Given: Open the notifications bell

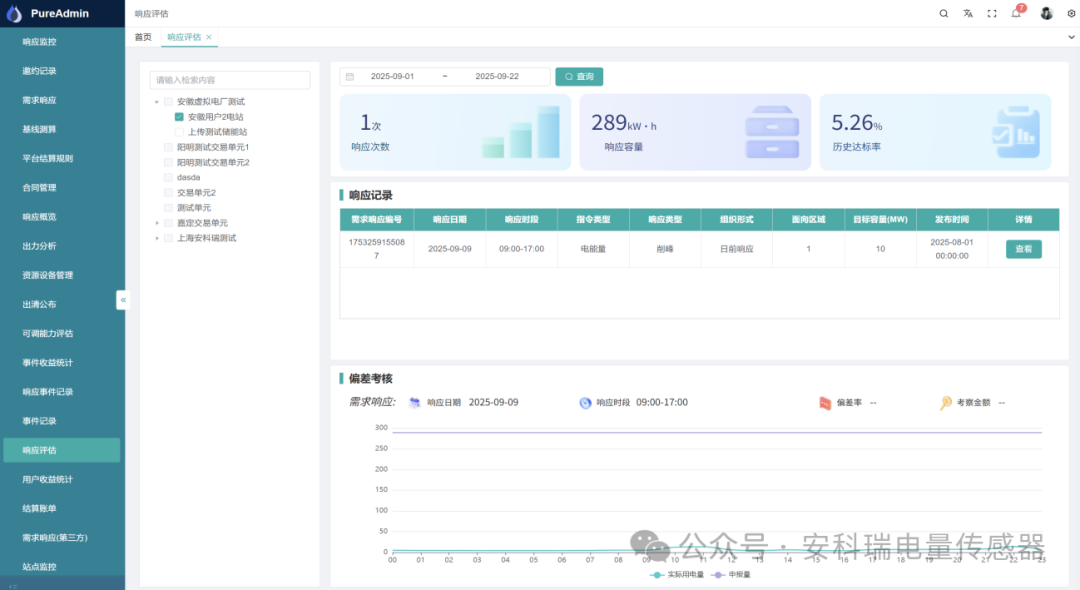Looking at the screenshot, I should pos(1017,13).
